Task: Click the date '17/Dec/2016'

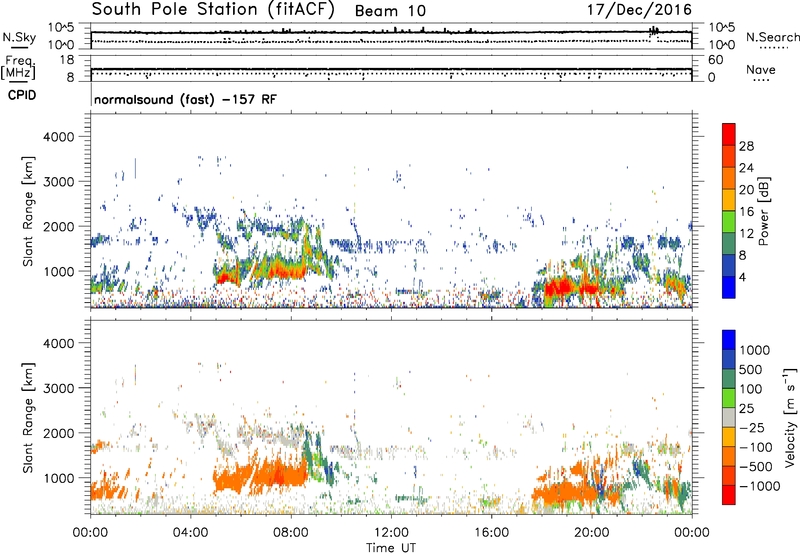Action: click(639, 9)
